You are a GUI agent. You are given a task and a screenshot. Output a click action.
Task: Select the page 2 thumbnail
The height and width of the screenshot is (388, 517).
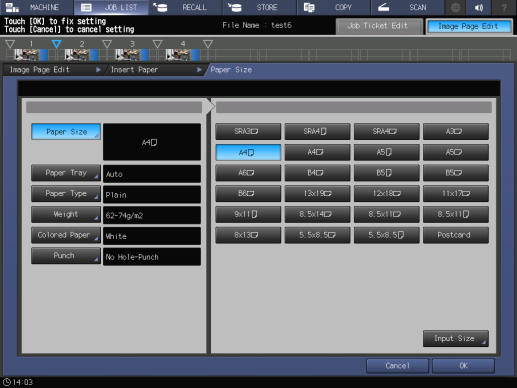(x=81, y=55)
